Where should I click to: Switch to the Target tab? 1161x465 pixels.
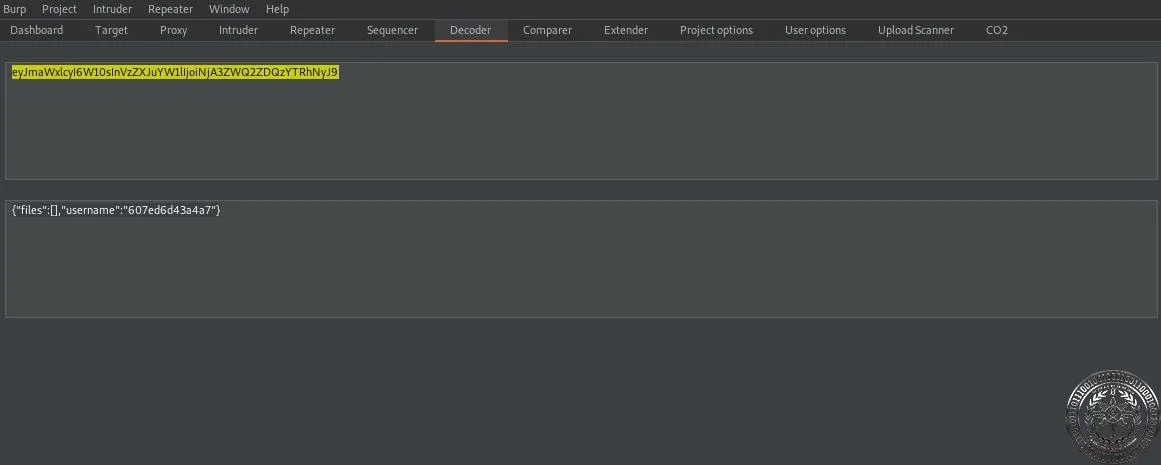(111, 30)
